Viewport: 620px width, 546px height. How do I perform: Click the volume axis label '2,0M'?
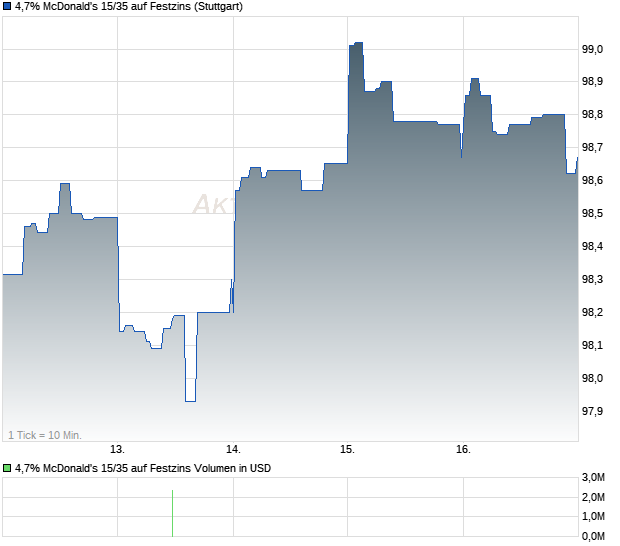tap(593, 497)
